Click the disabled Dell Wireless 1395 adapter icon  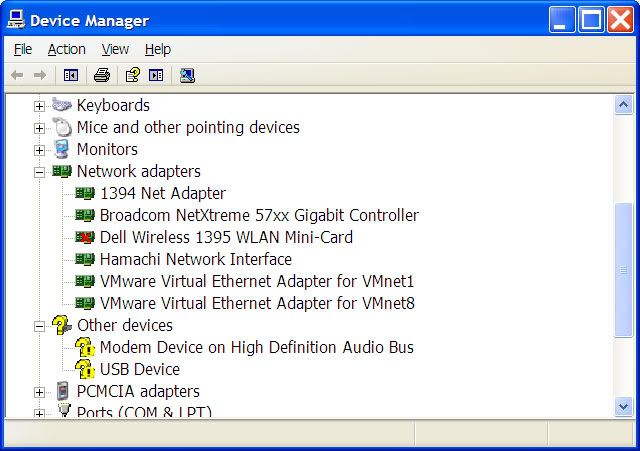point(85,237)
